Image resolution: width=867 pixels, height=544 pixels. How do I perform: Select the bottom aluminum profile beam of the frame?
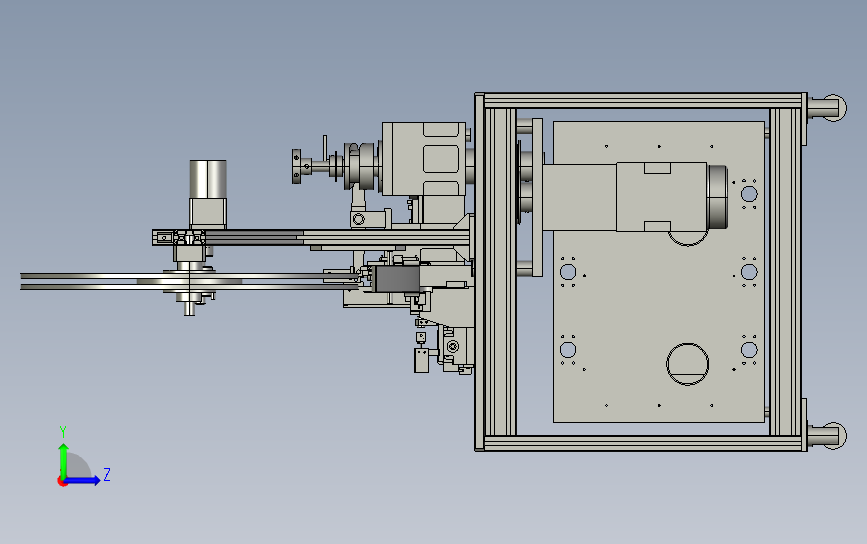coord(643,443)
